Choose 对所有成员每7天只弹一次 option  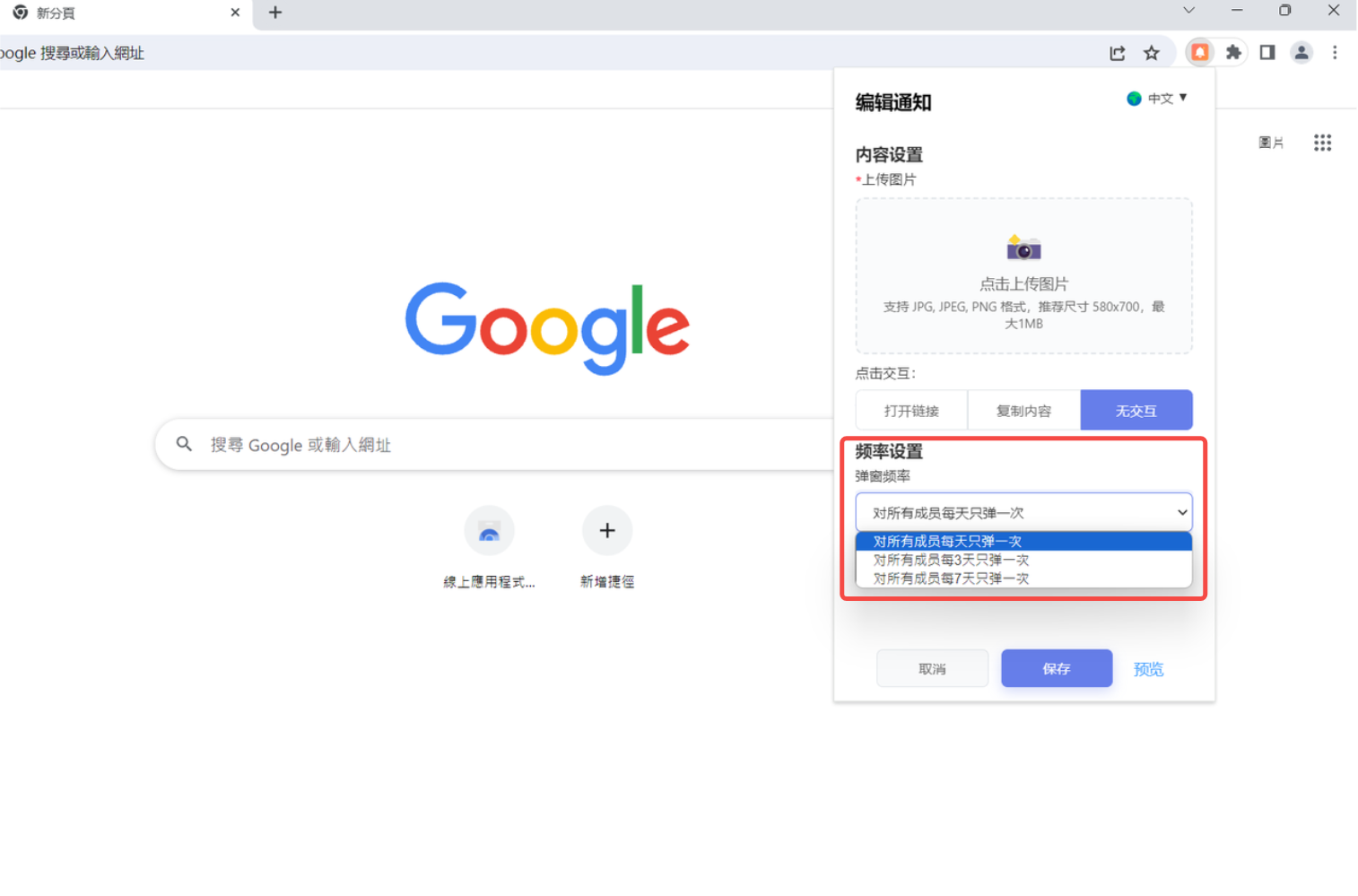tap(1023, 578)
